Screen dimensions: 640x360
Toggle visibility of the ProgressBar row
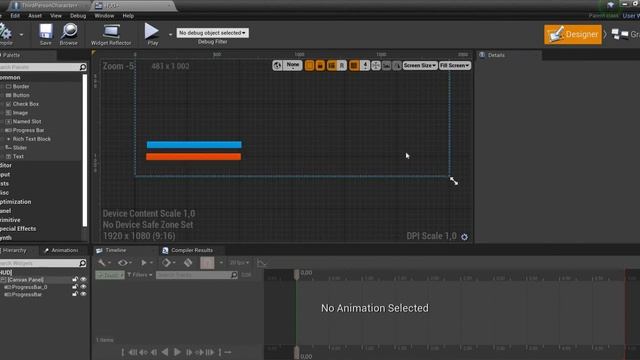coord(84,294)
